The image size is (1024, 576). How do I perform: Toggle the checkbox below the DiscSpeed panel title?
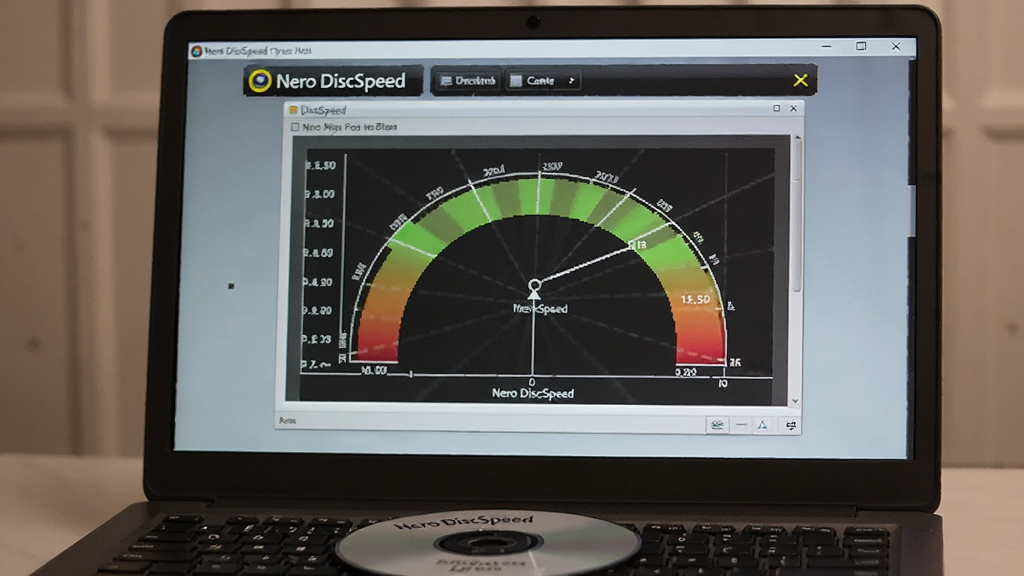pyautogui.click(x=295, y=127)
